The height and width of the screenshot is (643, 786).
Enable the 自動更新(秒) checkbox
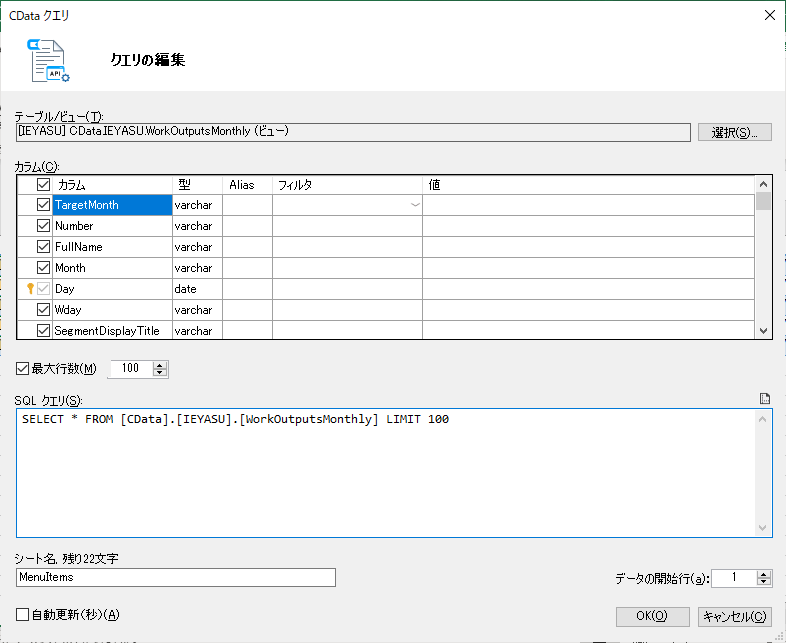tap(22, 614)
